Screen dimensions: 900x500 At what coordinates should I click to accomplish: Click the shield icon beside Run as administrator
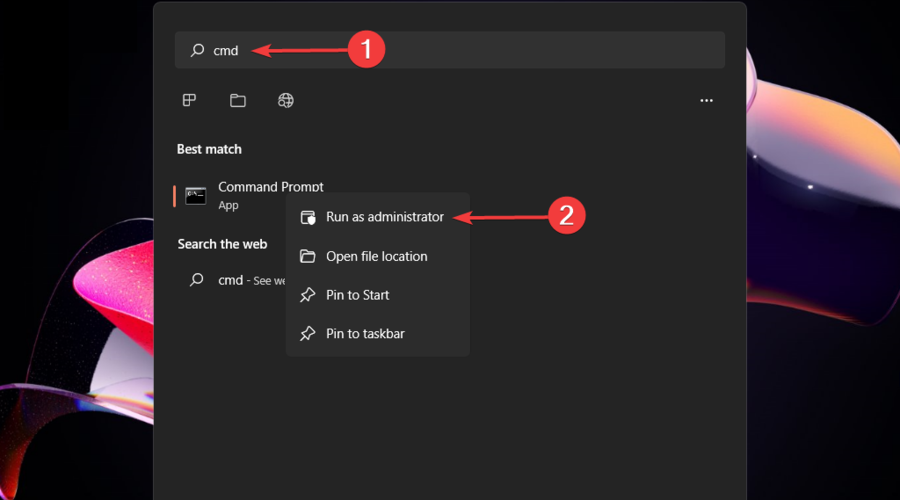click(308, 217)
